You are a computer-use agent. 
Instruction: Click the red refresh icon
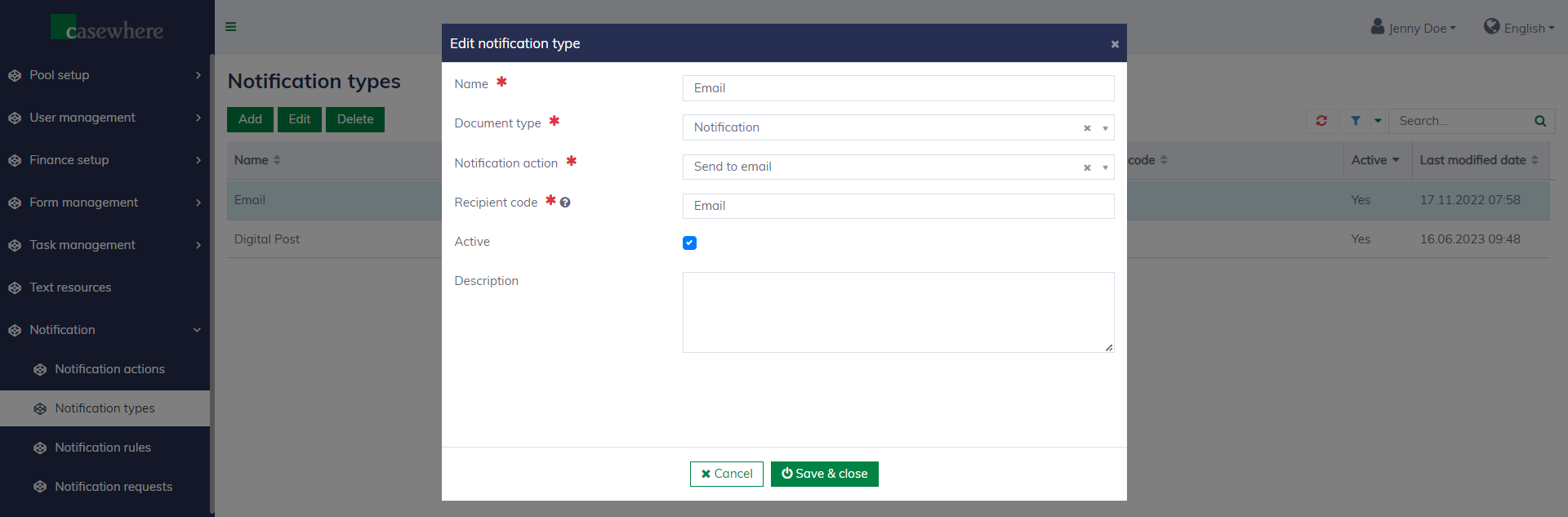[1321, 121]
